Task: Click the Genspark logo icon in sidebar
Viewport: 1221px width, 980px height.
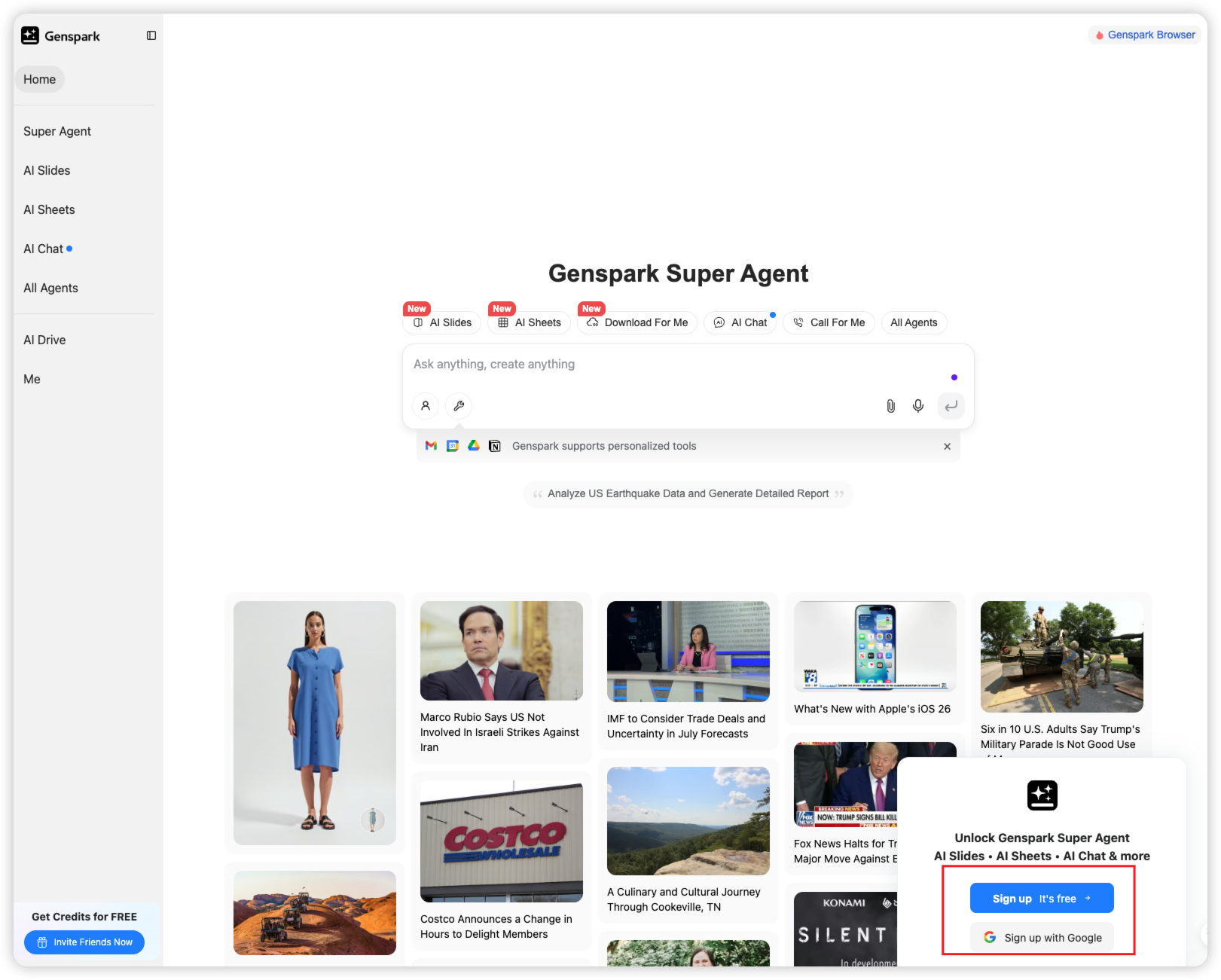Action: [30, 35]
